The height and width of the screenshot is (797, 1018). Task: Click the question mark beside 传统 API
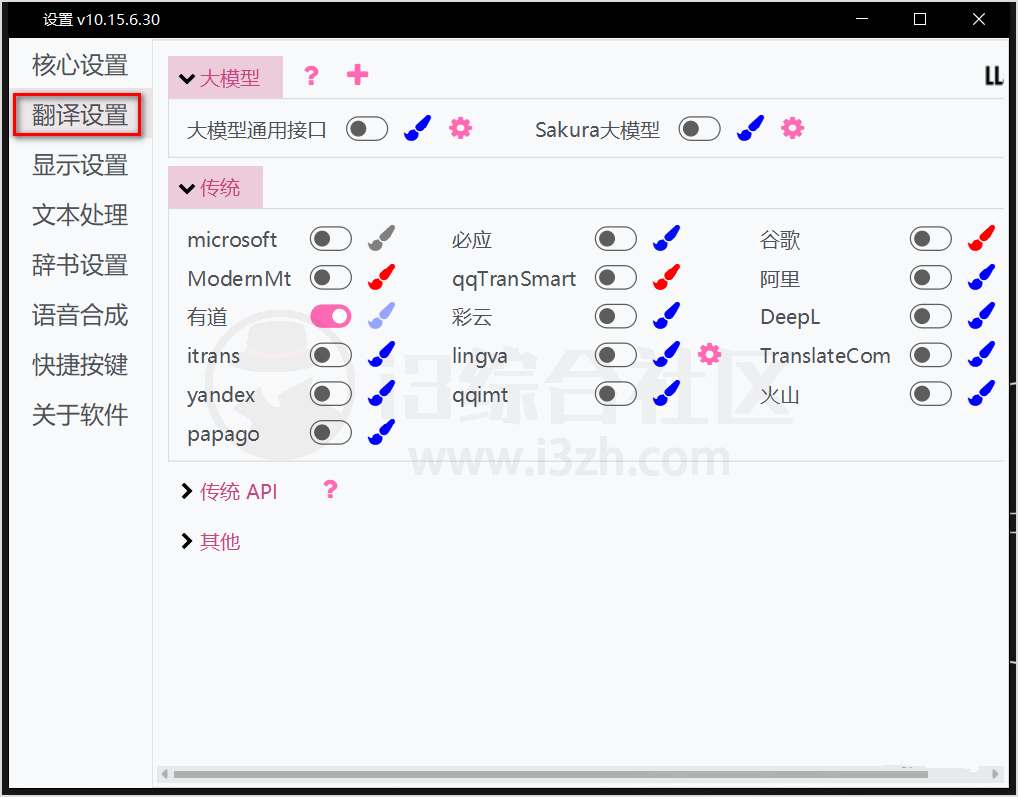330,490
